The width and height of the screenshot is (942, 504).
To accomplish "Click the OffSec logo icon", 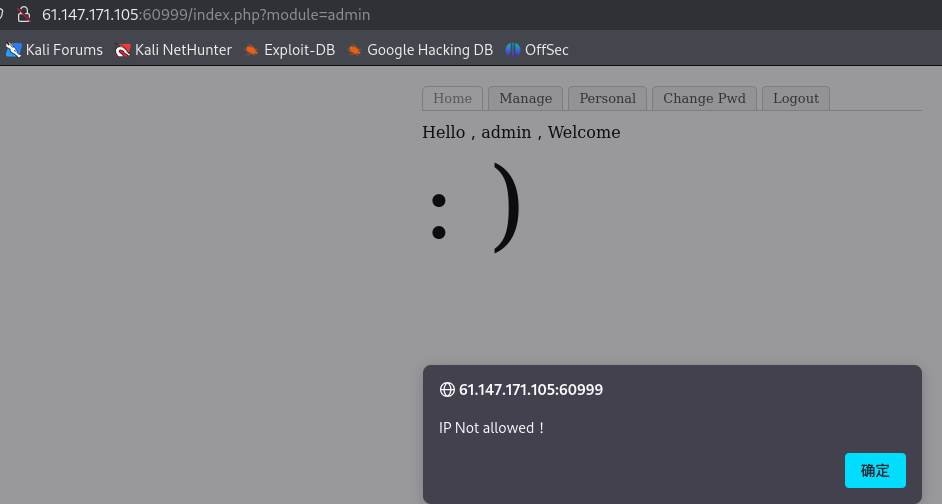I will tap(512, 50).
